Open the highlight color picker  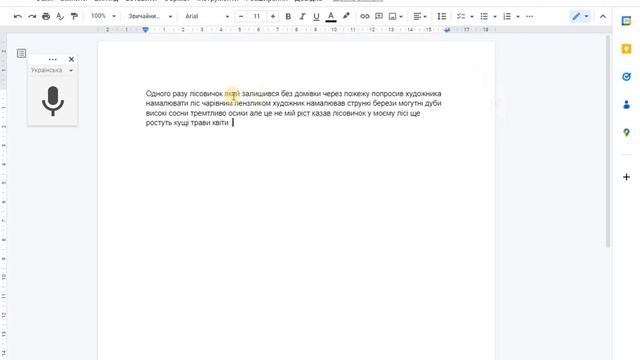[x=346, y=16]
